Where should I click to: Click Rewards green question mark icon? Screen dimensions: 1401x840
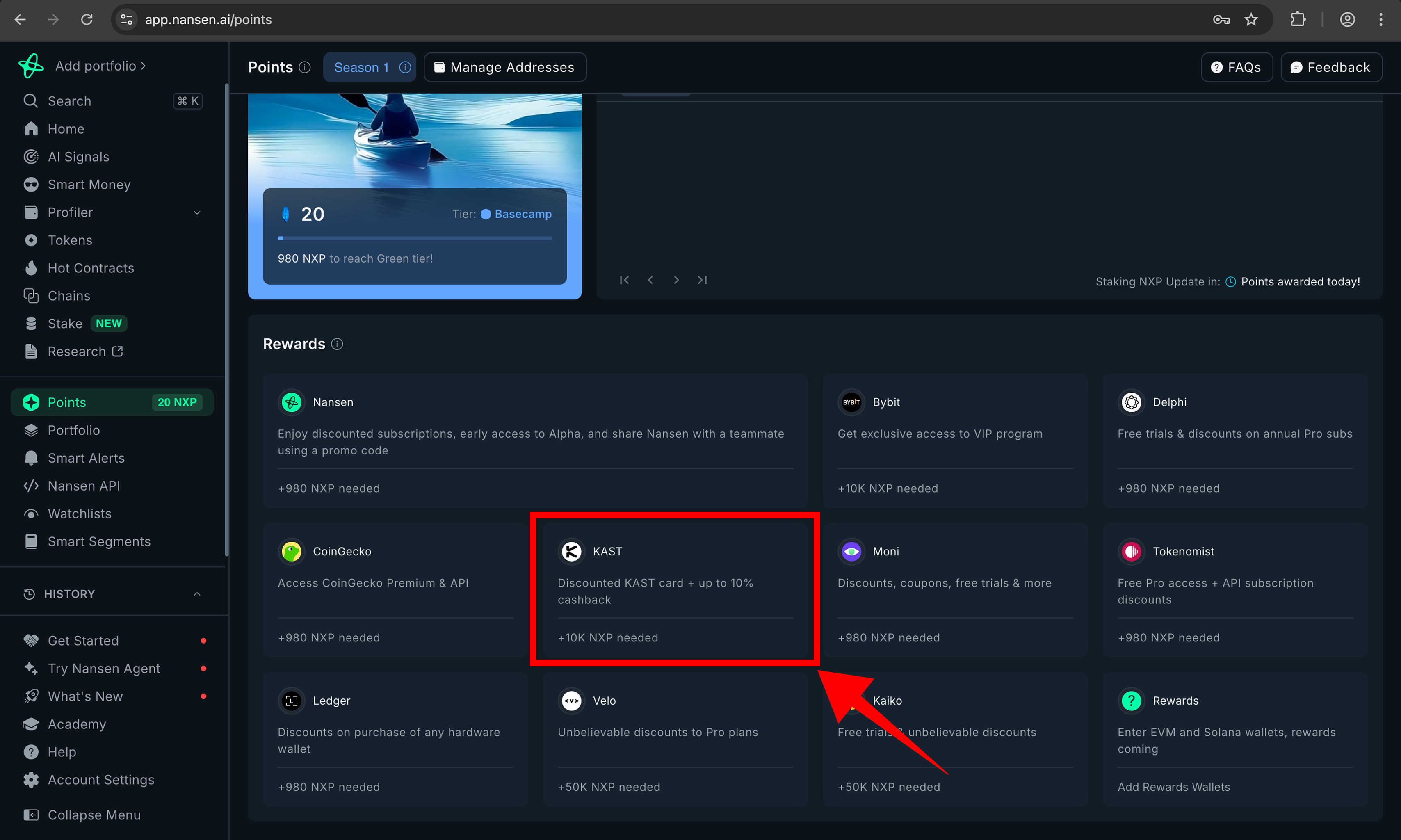pos(1131,700)
